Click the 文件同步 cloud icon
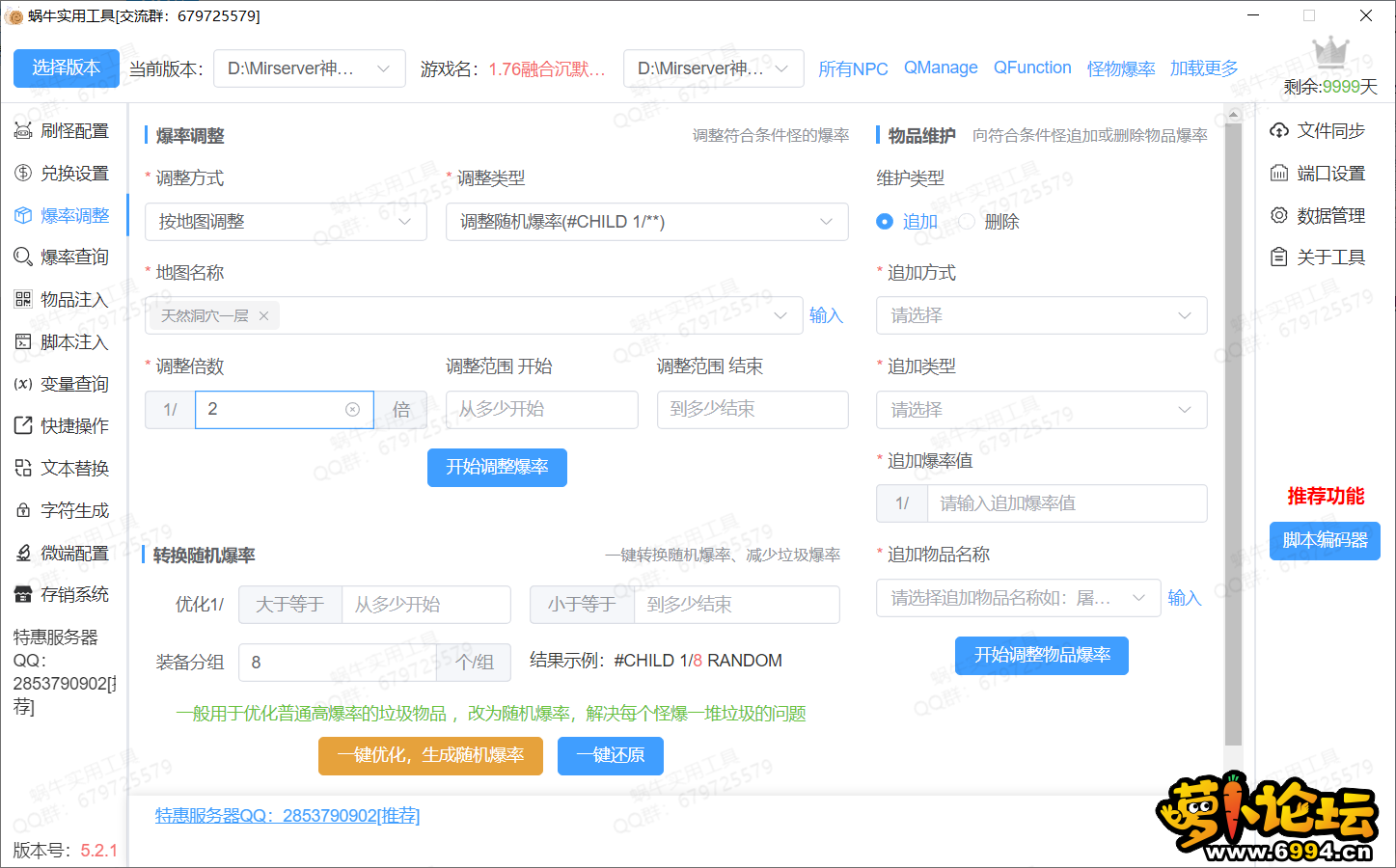Image resolution: width=1396 pixels, height=868 pixels. pyautogui.click(x=1279, y=130)
